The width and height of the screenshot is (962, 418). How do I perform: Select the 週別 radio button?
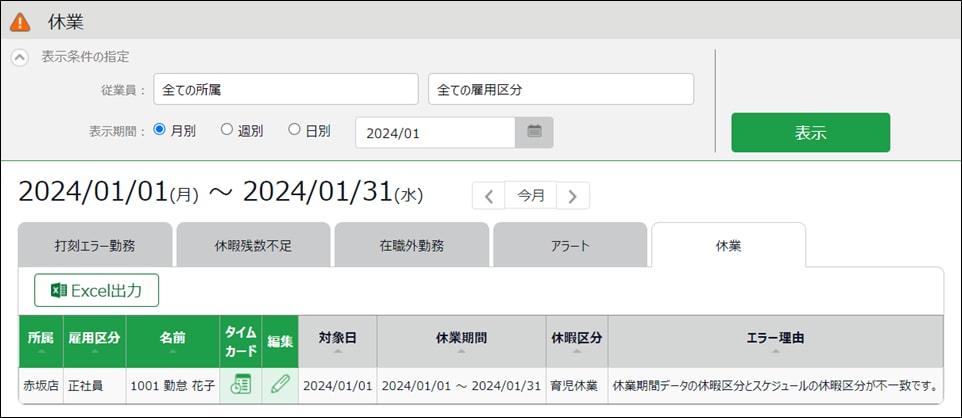(227, 130)
